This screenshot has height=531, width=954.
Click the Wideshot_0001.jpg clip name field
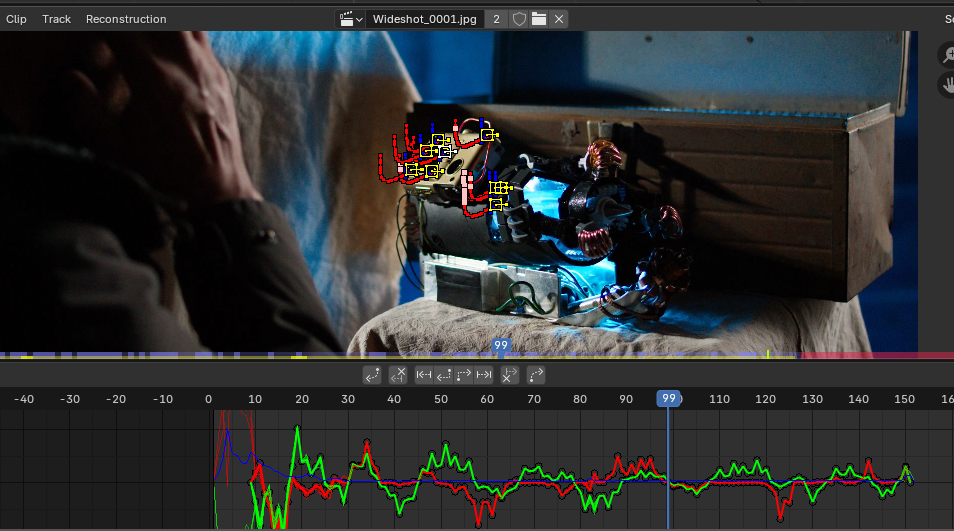pos(424,19)
